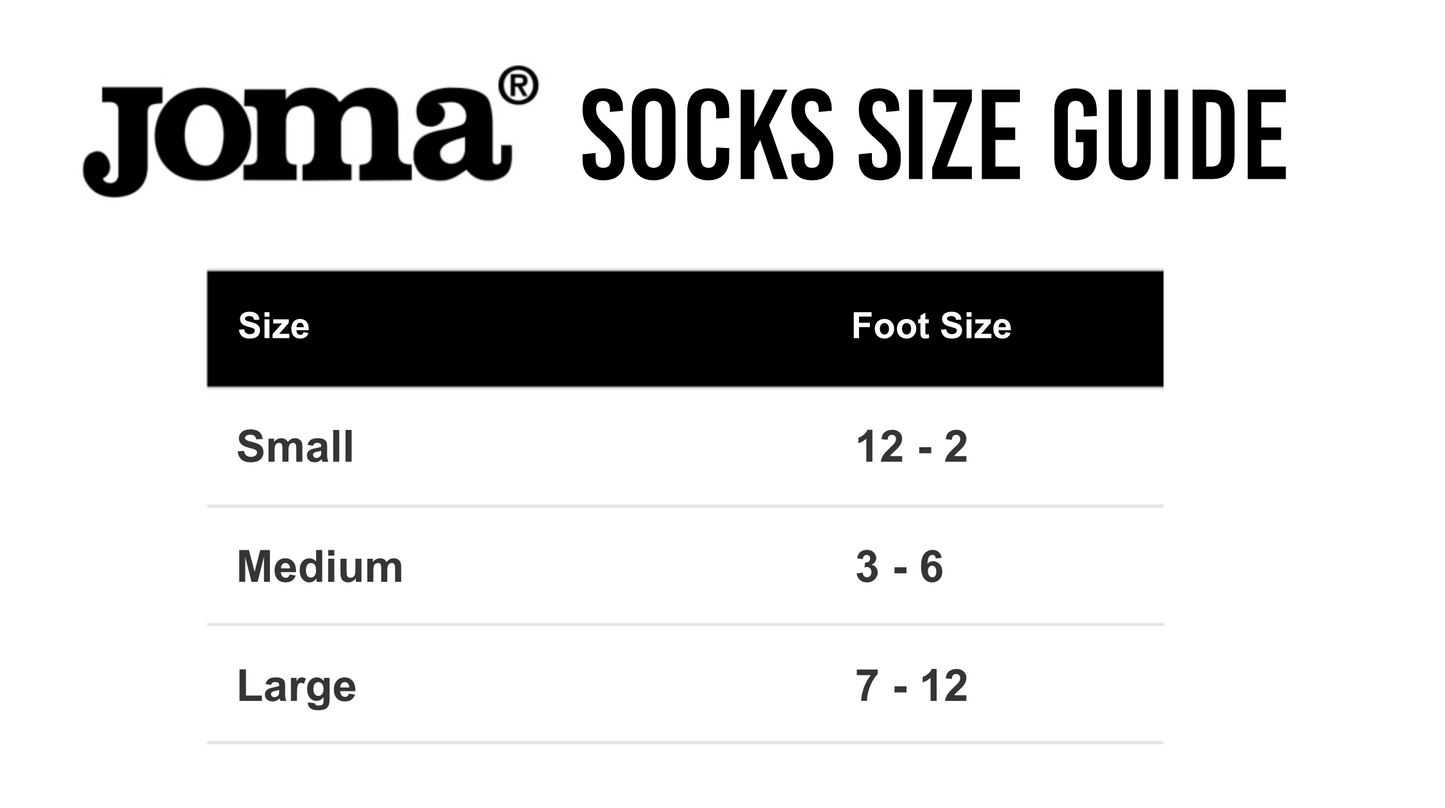This screenshot has width=1445, height=808.
Task: Click the 7 - 12 foot size value
Action: [x=911, y=686]
